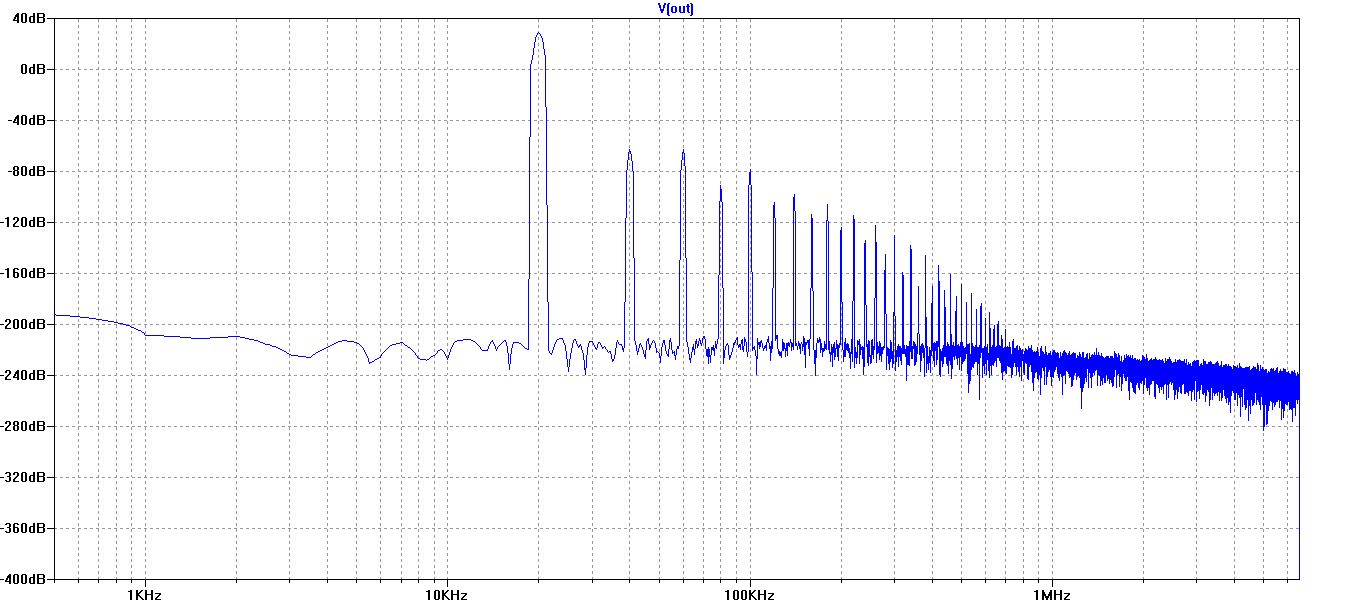Select the 0dB axis label
Image resolution: width=1362 pixels, height=605 pixels.
(34, 70)
